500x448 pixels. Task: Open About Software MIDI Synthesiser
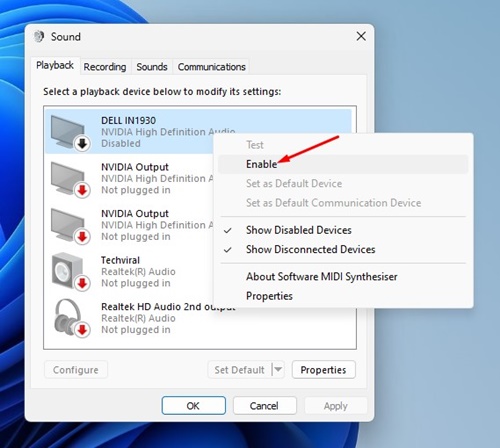click(x=343, y=276)
